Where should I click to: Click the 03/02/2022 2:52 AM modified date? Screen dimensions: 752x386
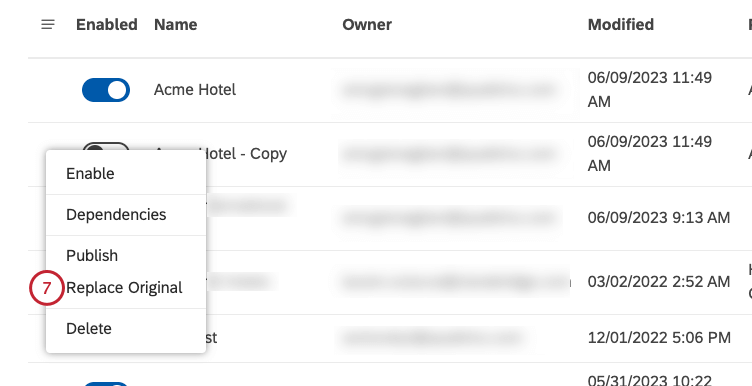coord(659,282)
